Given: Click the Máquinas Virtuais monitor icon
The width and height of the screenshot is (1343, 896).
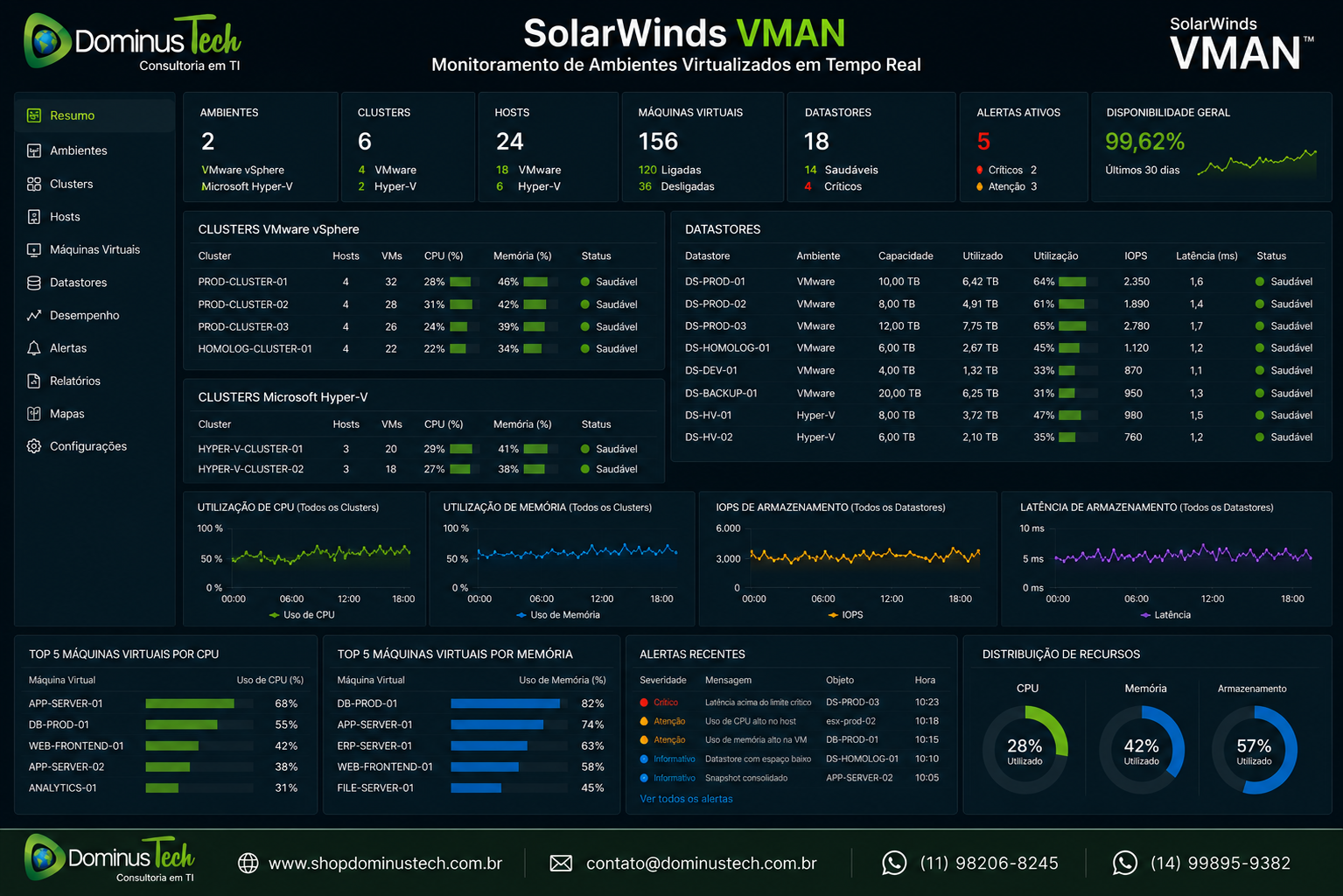Looking at the screenshot, I should tap(34, 249).
